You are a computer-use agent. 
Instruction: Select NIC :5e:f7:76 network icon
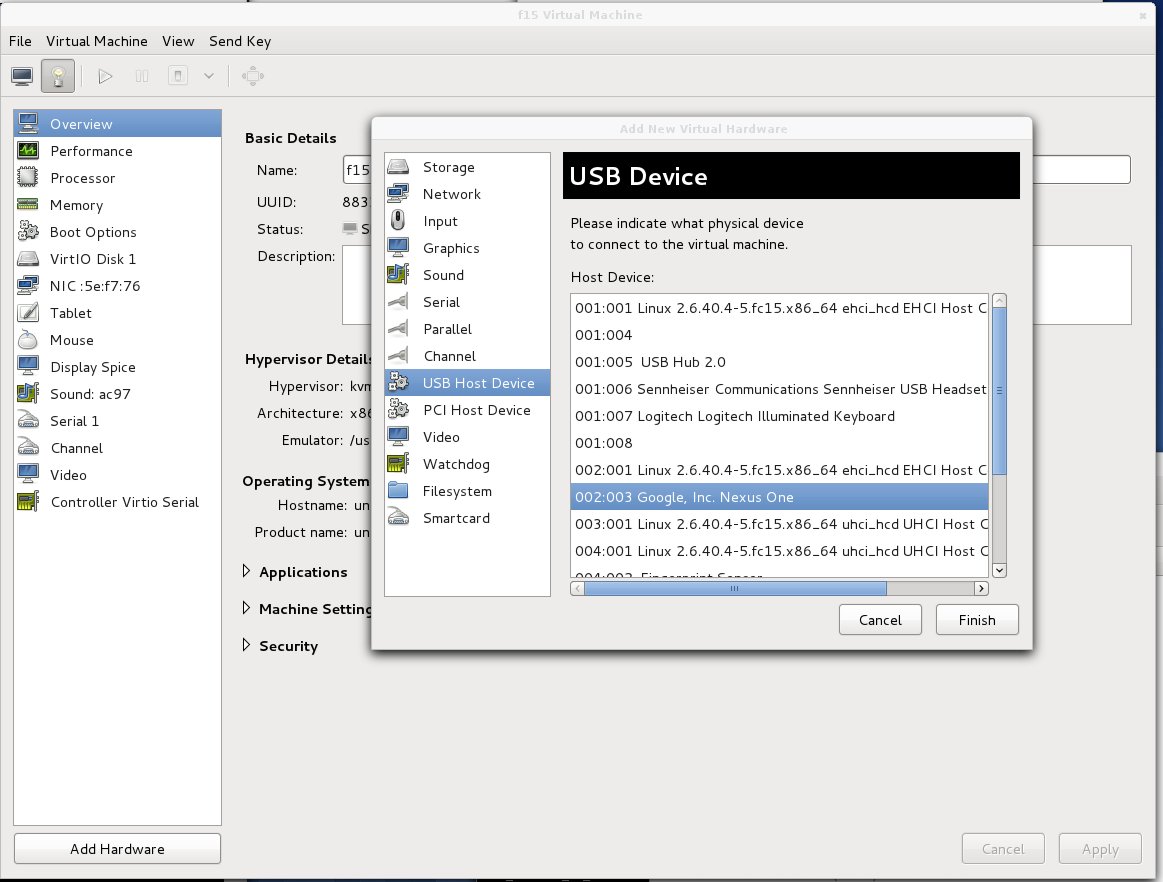28,286
